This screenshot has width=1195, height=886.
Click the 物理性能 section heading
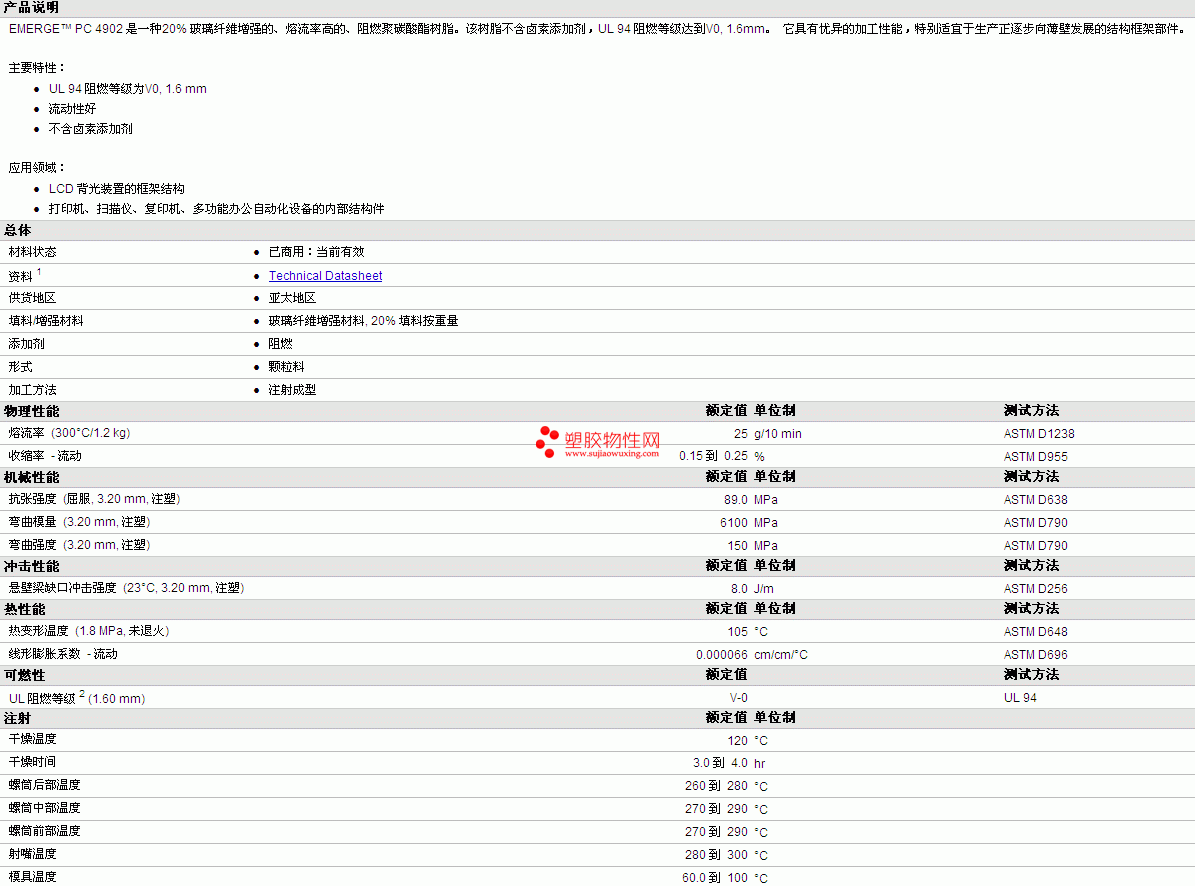coord(31,411)
